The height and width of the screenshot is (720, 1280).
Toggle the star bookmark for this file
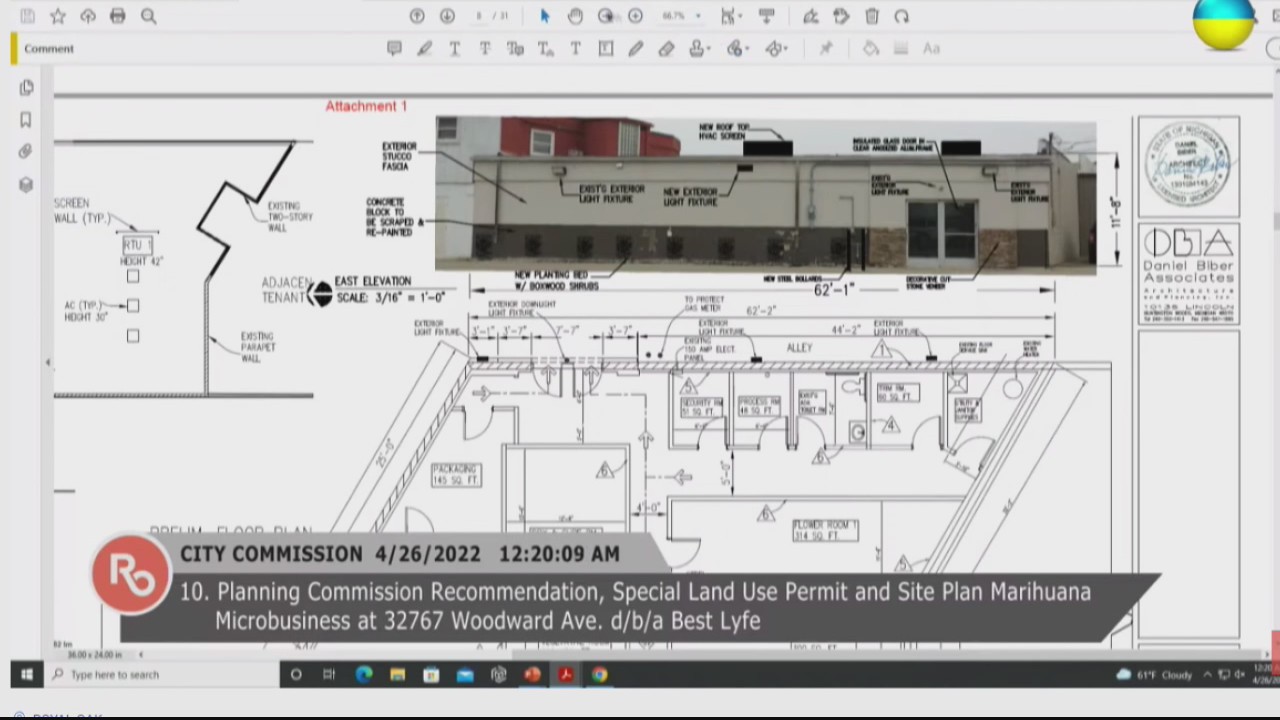click(x=58, y=16)
